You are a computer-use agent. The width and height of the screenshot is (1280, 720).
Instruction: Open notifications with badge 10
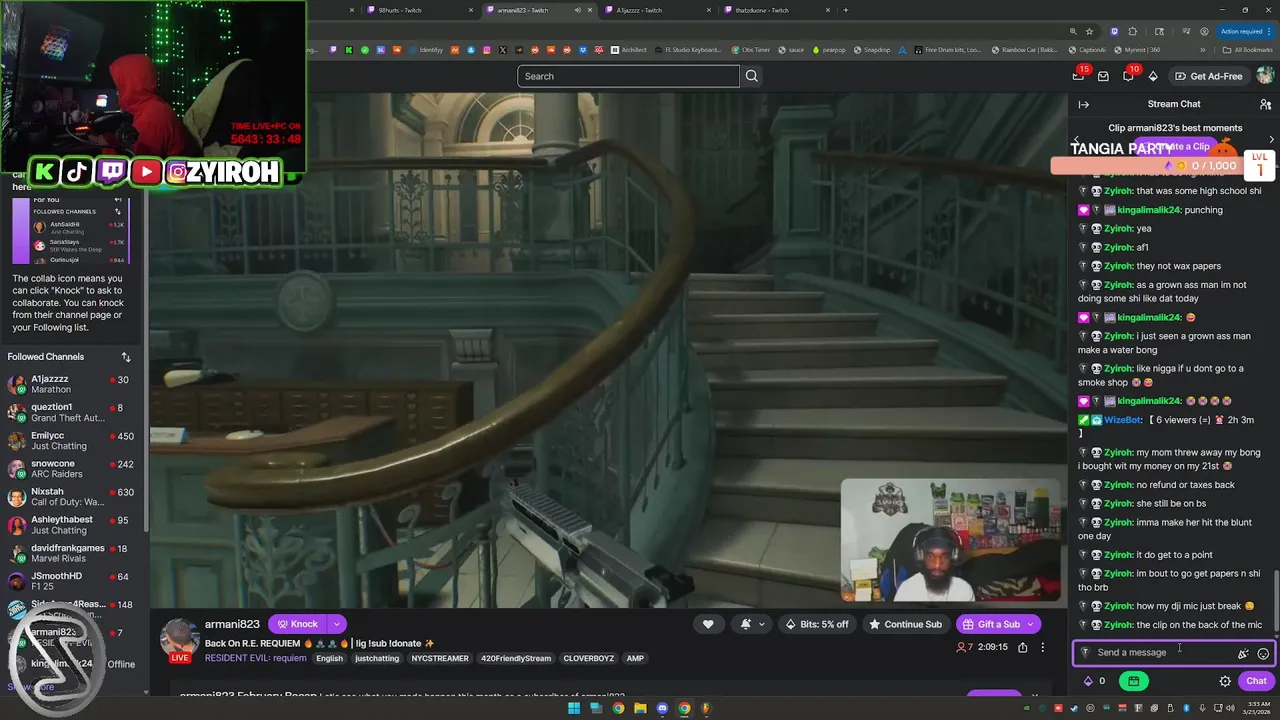pos(1129,76)
